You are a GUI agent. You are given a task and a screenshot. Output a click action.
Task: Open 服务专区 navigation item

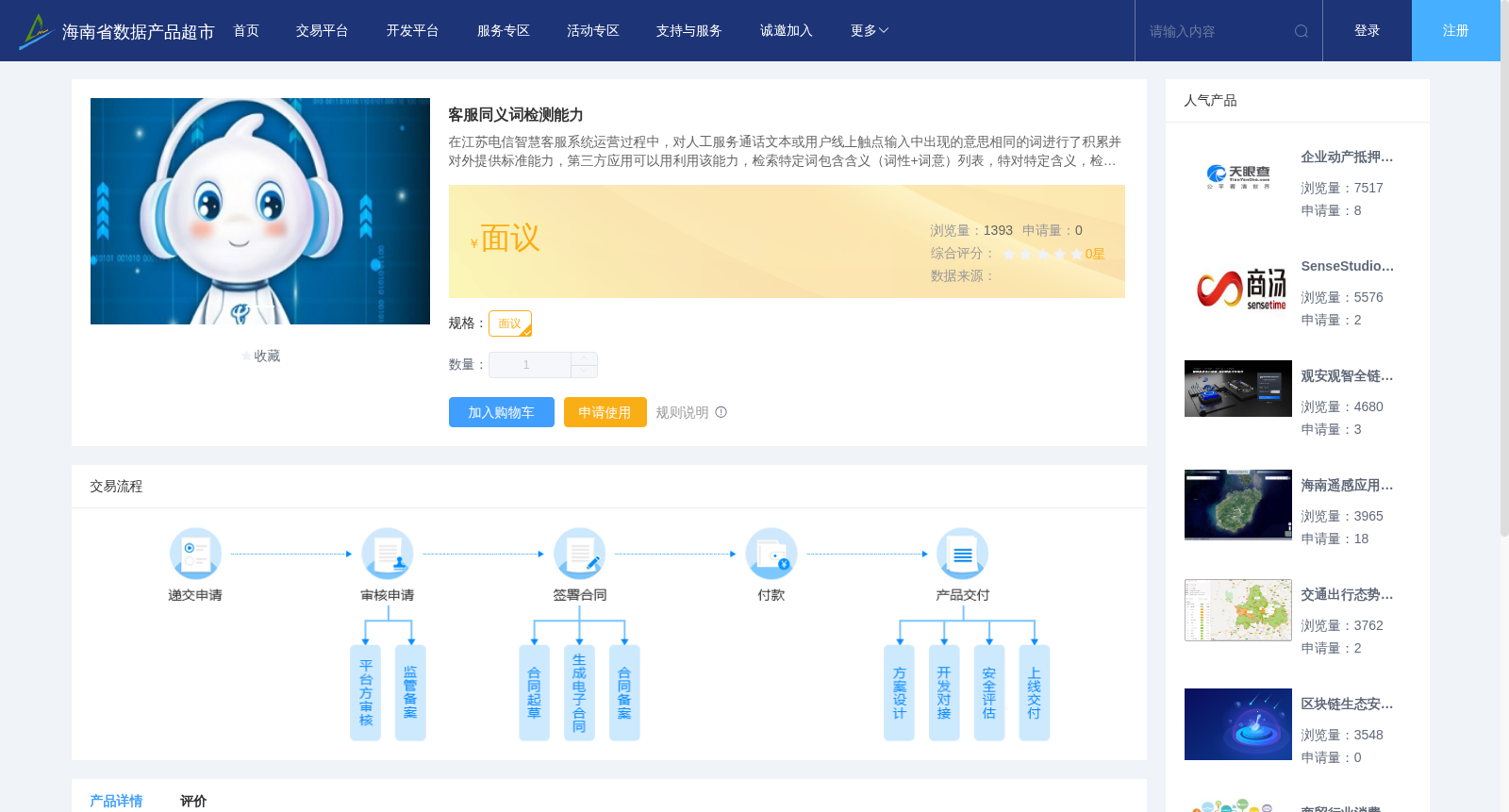[504, 31]
